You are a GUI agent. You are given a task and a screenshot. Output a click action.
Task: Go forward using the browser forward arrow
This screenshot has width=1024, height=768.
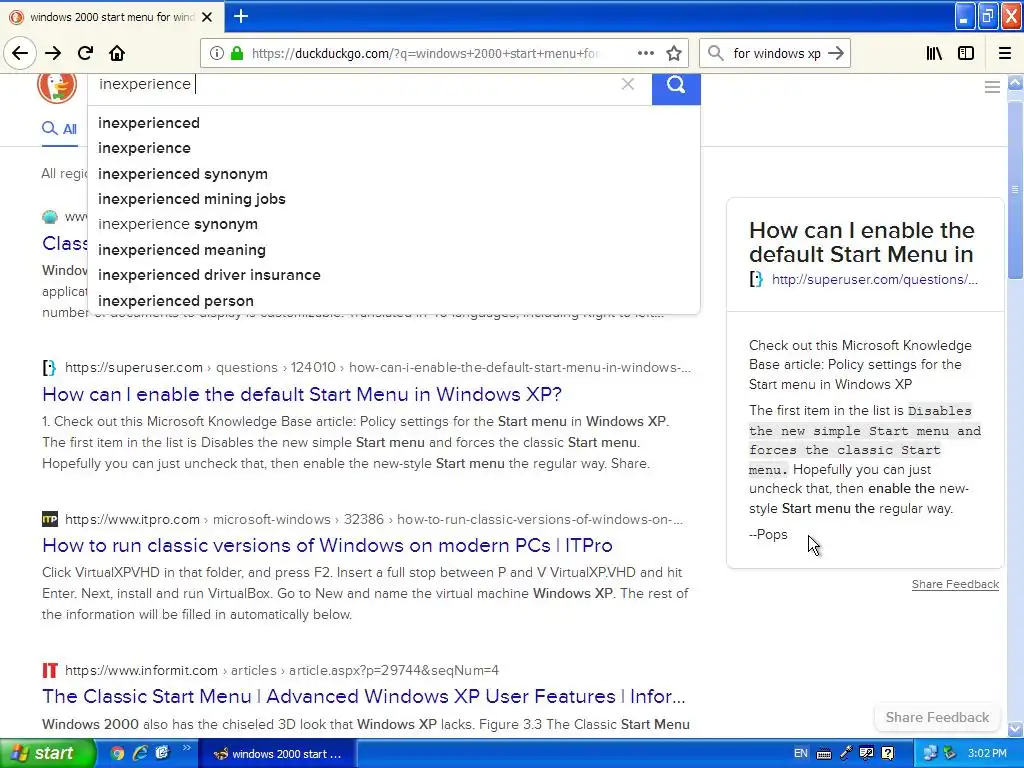pyautogui.click(x=53, y=53)
